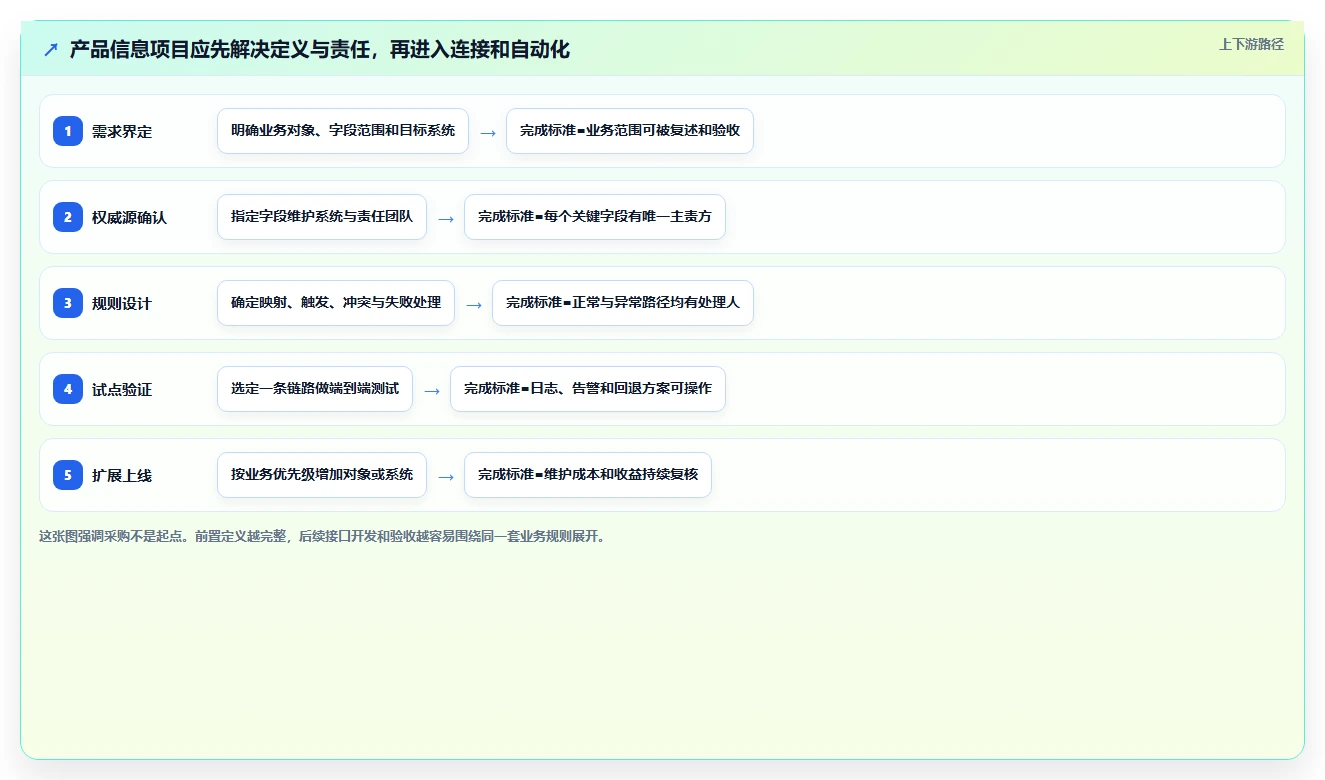Image resolution: width=1325 pixels, height=780 pixels.
Task: Select the step 4 number badge
Action: click(68, 389)
